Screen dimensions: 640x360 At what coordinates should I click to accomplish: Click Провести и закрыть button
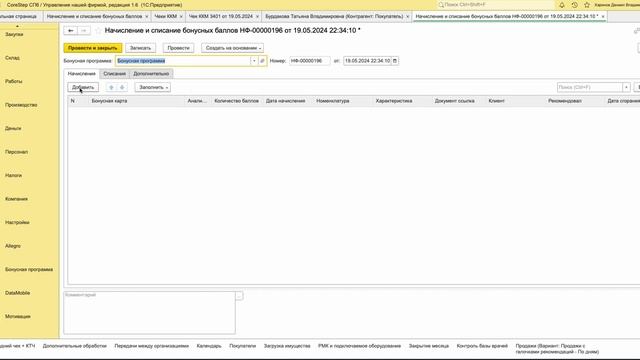(93, 48)
